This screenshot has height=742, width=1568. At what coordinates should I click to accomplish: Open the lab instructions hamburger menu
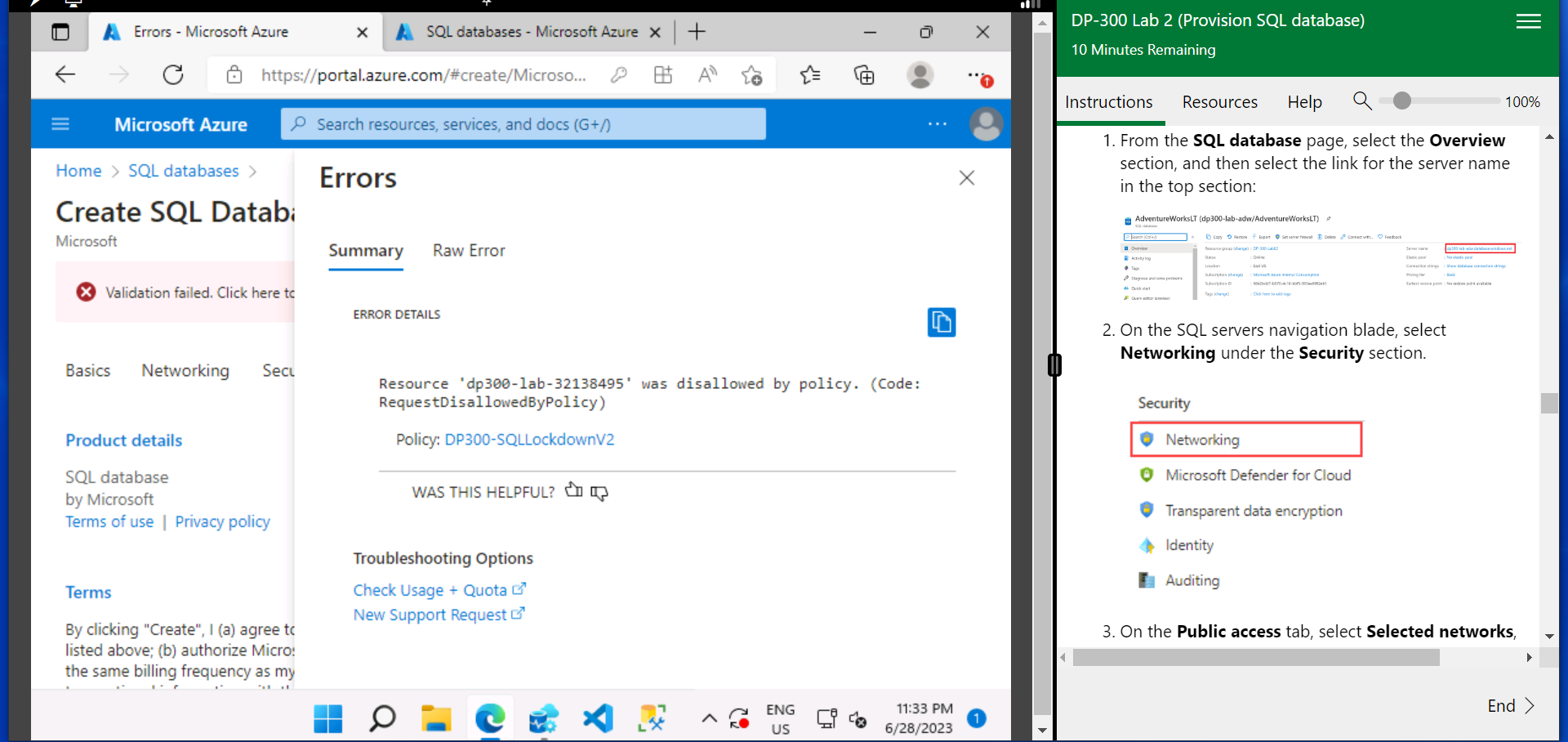pos(1528,21)
